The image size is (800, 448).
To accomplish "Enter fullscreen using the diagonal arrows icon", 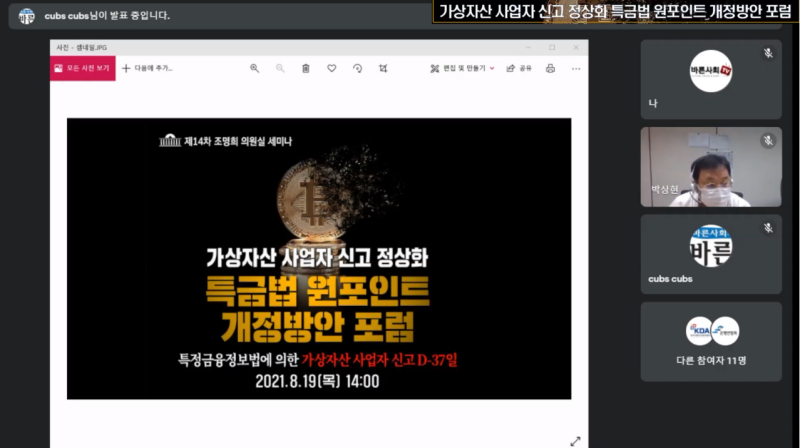I will click(x=576, y=441).
